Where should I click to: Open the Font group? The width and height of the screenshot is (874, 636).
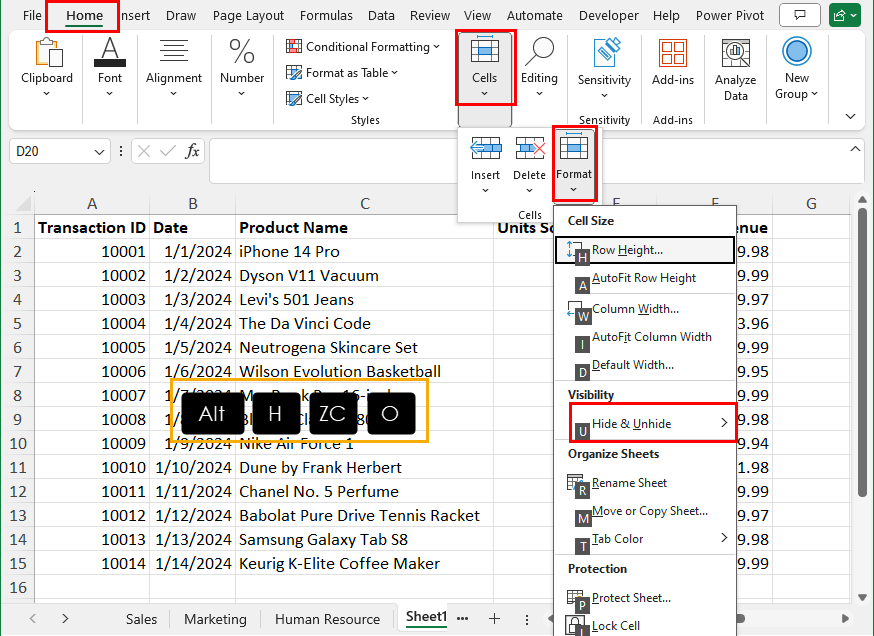point(110,67)
